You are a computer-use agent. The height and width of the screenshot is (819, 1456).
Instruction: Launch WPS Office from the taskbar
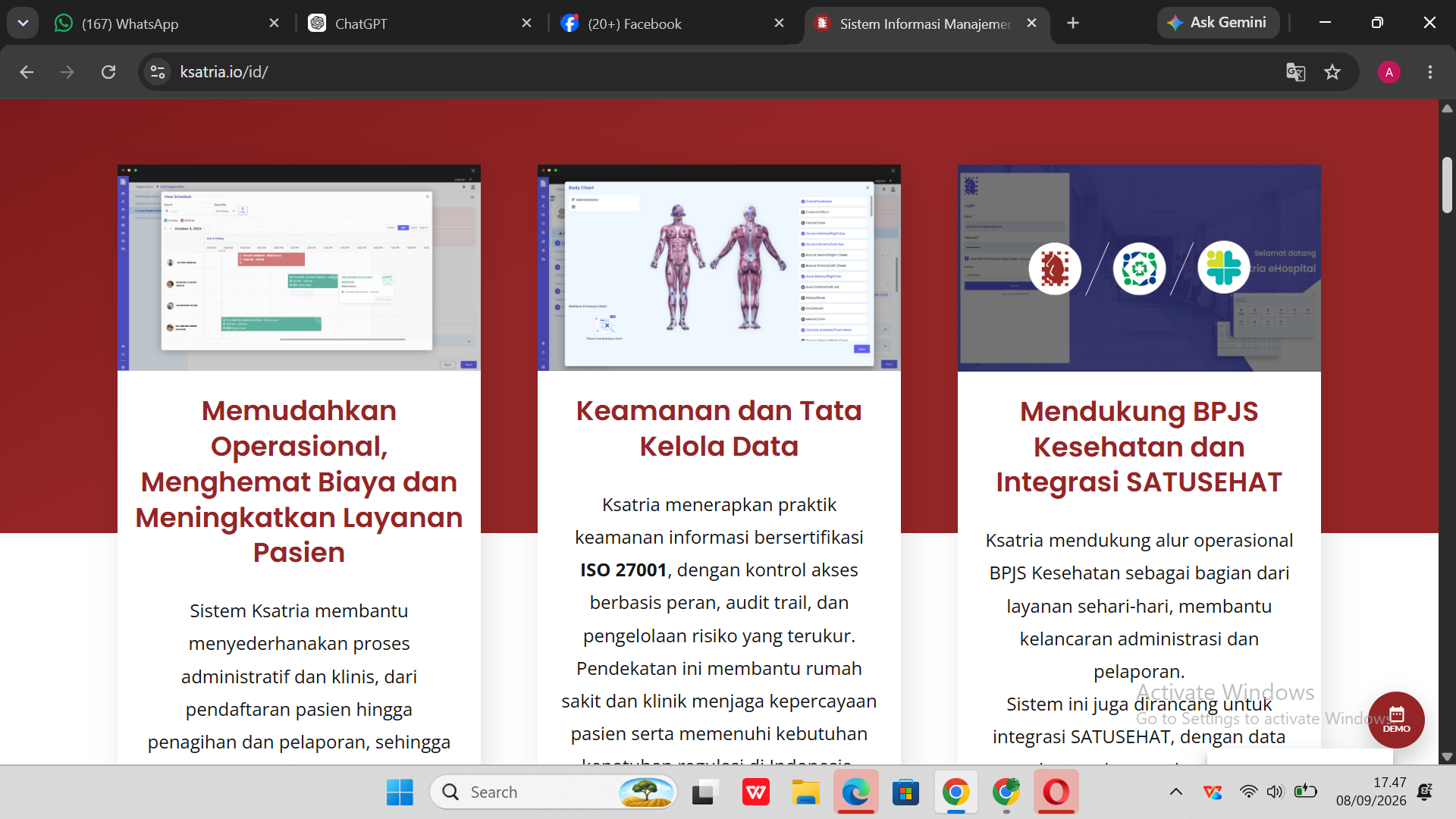point(755,792)
